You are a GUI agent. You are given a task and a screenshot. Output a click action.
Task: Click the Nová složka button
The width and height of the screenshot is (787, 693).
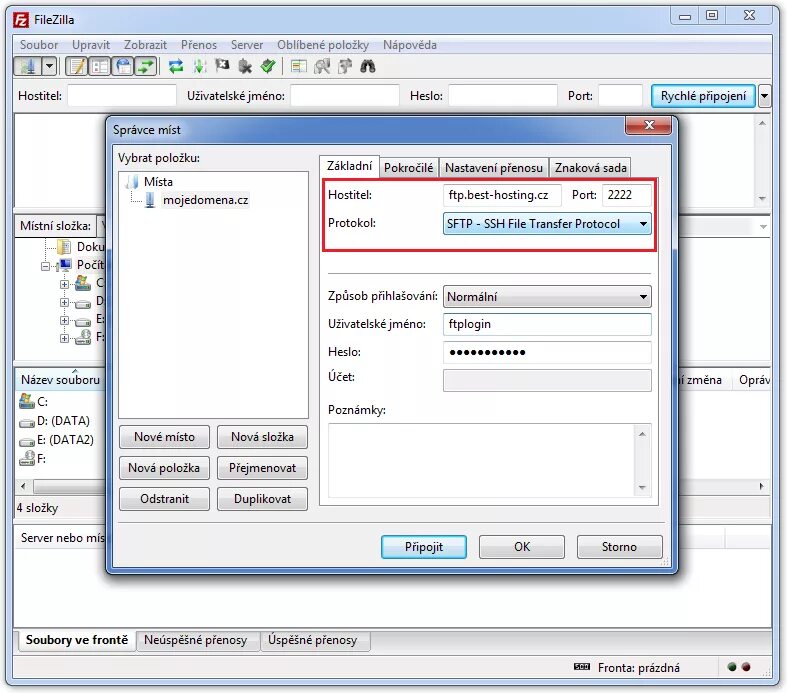tap(262, 437)
